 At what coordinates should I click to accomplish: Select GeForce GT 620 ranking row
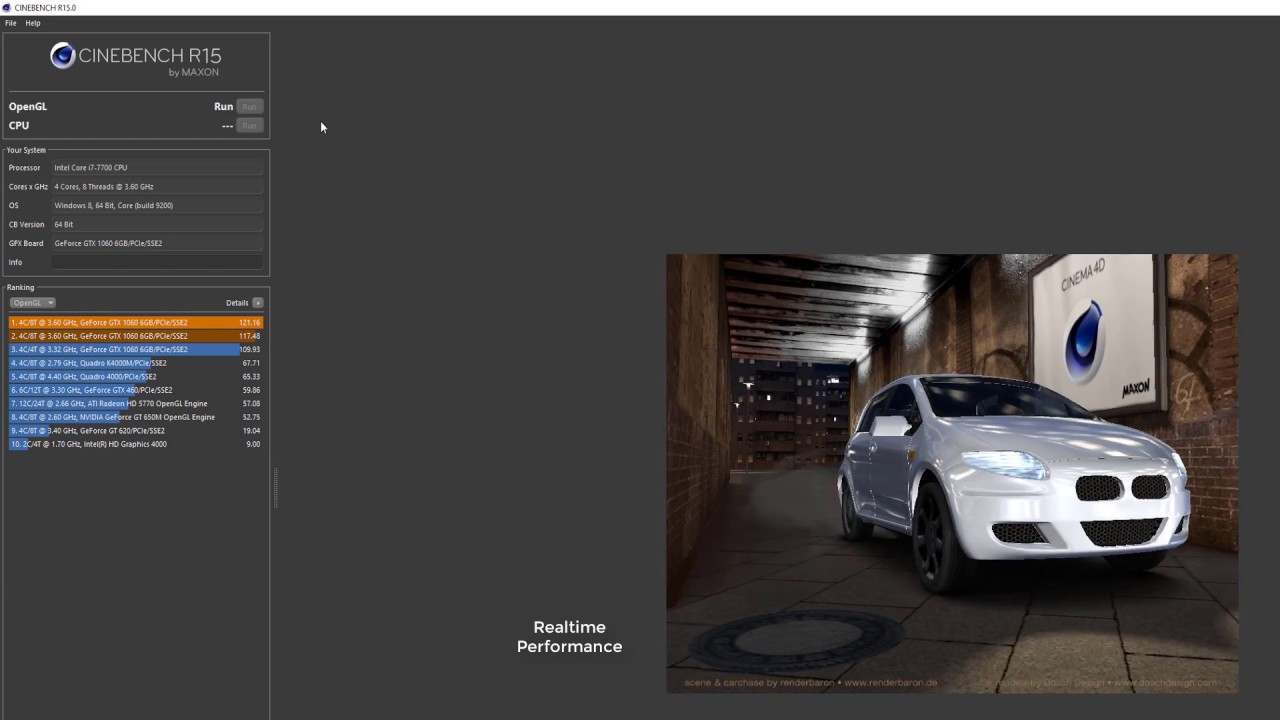136,431
